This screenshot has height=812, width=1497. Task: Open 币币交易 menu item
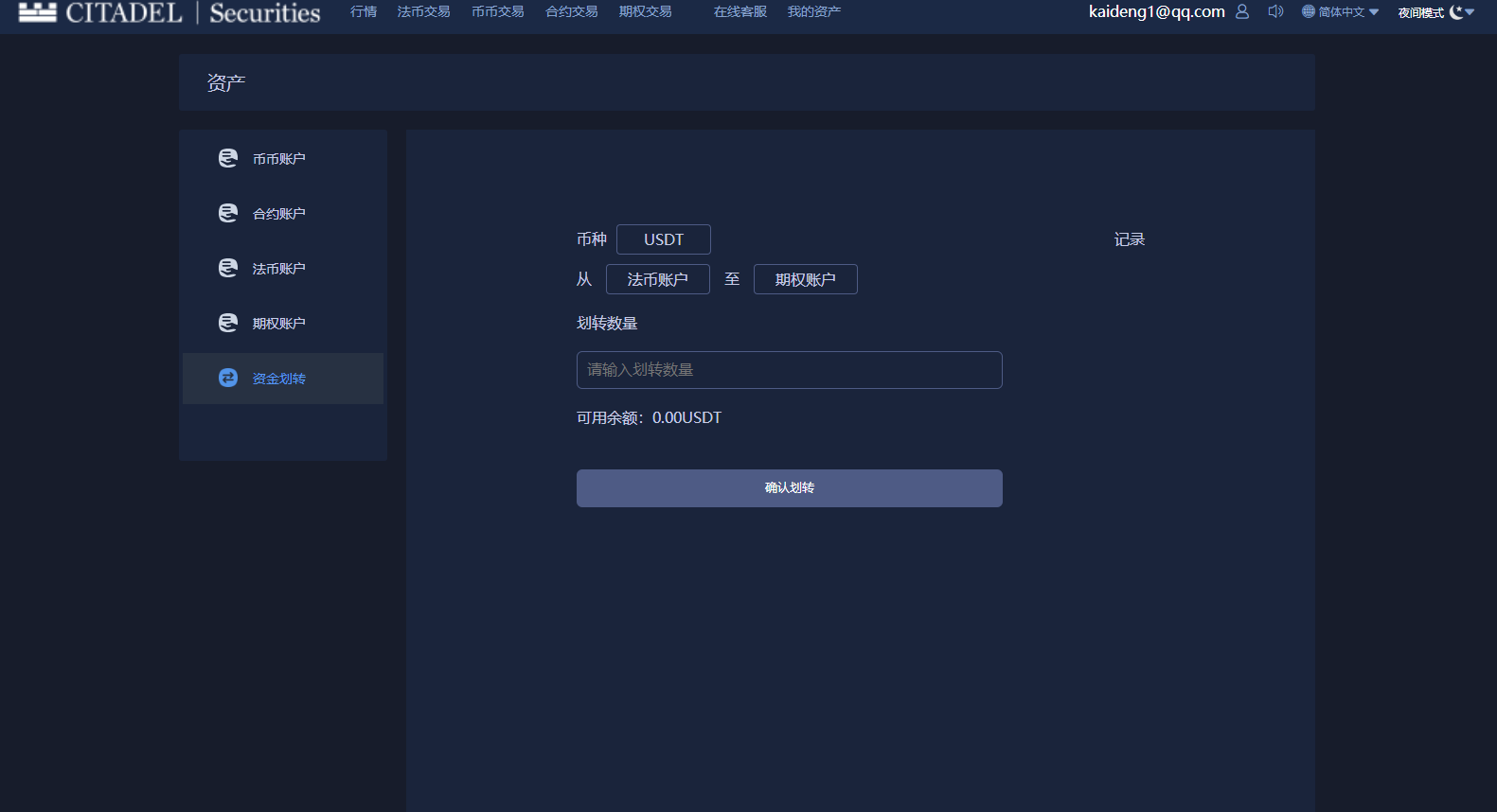[x=497, y=11]
